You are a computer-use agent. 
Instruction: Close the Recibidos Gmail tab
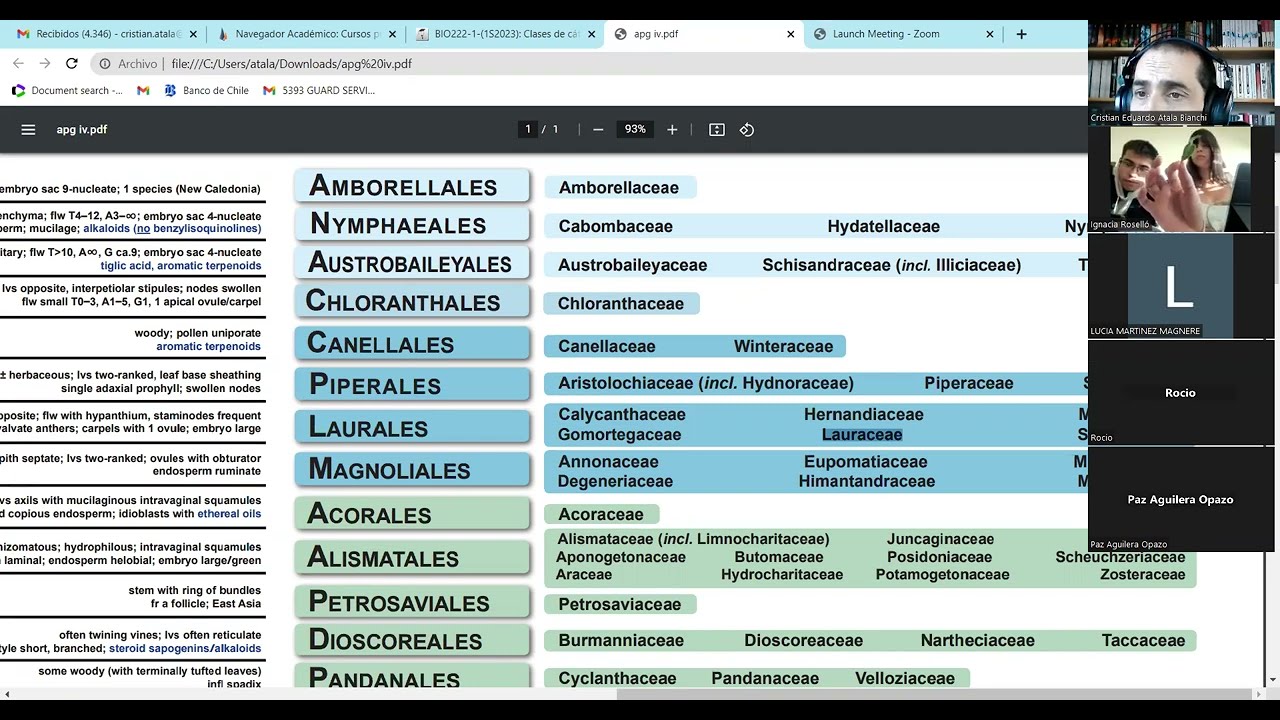[193, 34]
